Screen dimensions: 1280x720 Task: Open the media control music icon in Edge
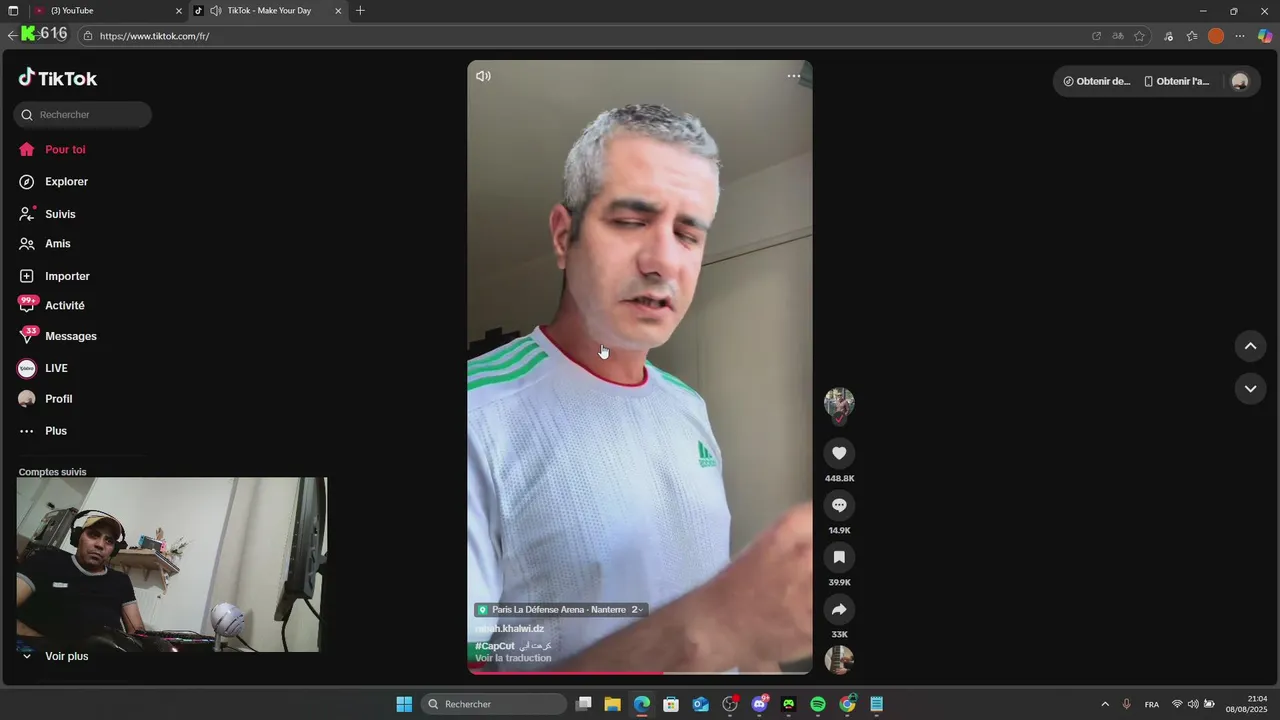1169,36
